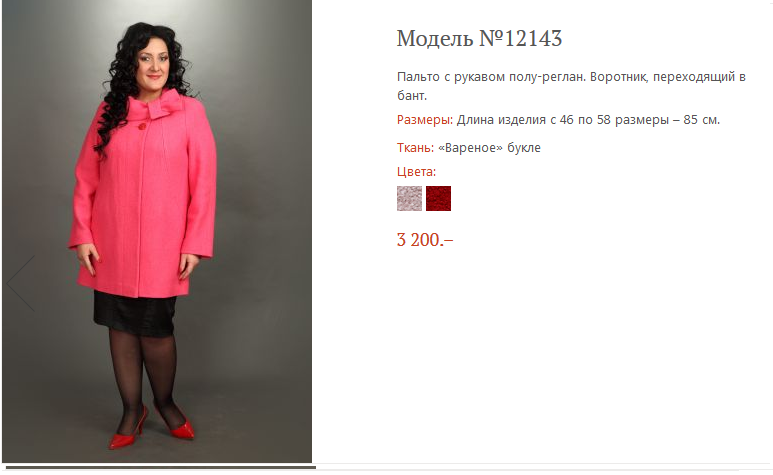The width and height of the screenshot is (773, 475).
Task: Click the red Размеры: label
Action: coord(425,120)
